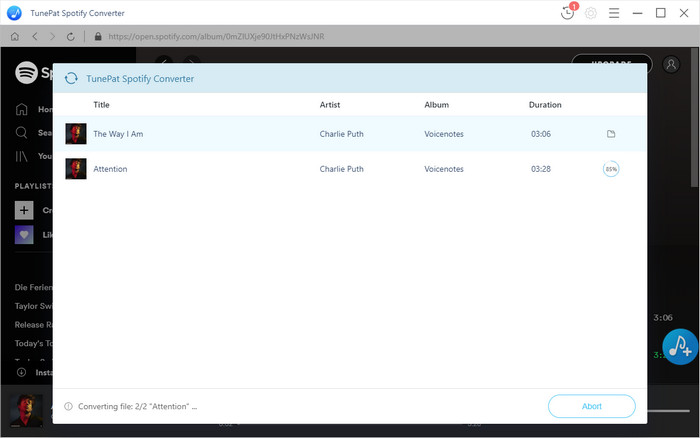Click the Album column header
The height and width of the screenshot is (438, 700).
click(x=437, y=104)
